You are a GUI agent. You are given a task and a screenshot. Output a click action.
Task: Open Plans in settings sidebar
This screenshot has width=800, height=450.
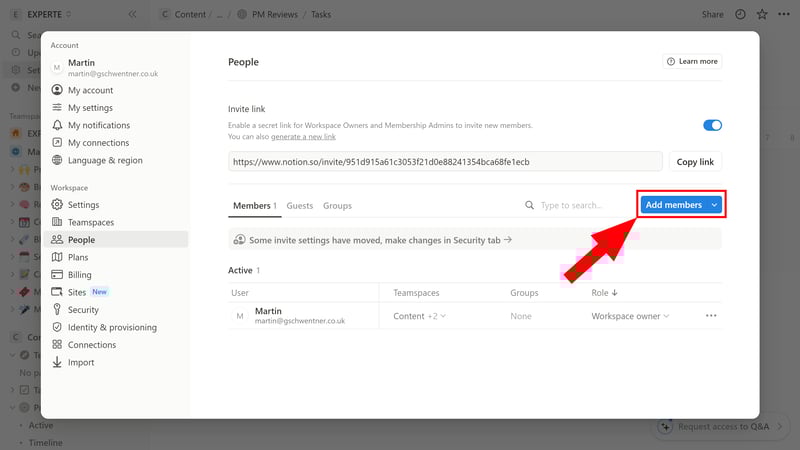click(x=78, y=257)
